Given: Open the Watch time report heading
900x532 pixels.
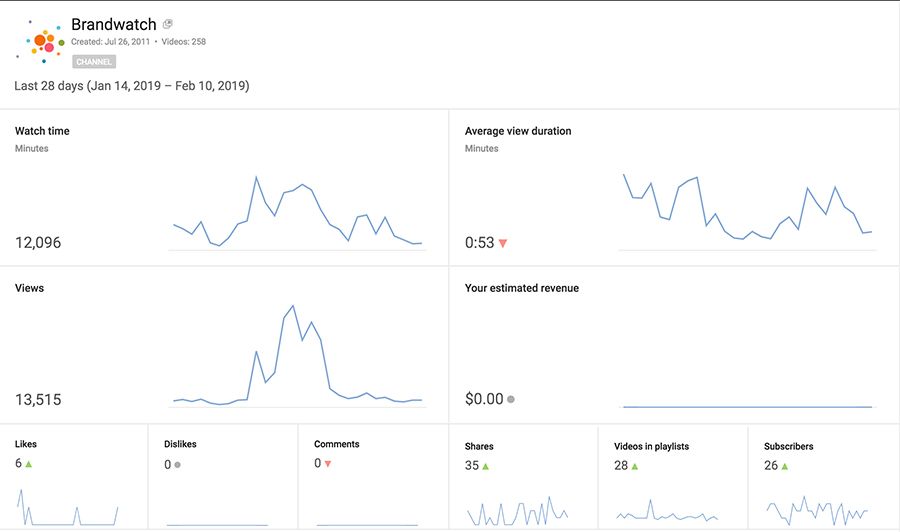Looking at the screenshot, I should click(x=42, y=131).
